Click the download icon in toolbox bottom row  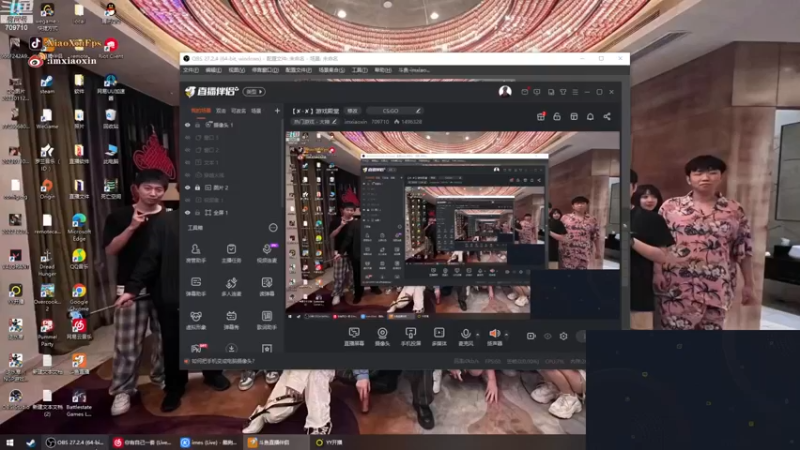point(231,348)
